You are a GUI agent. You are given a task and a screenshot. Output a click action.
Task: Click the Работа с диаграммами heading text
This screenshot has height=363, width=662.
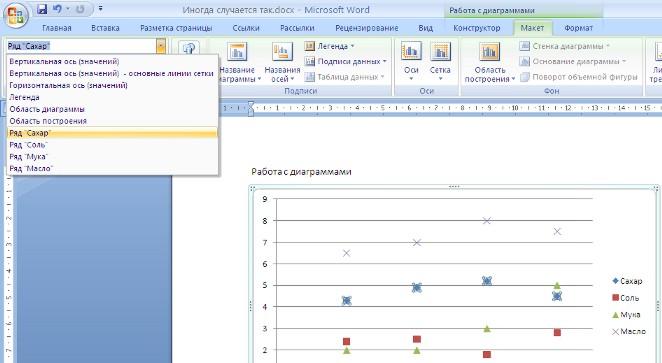(301, 172)
